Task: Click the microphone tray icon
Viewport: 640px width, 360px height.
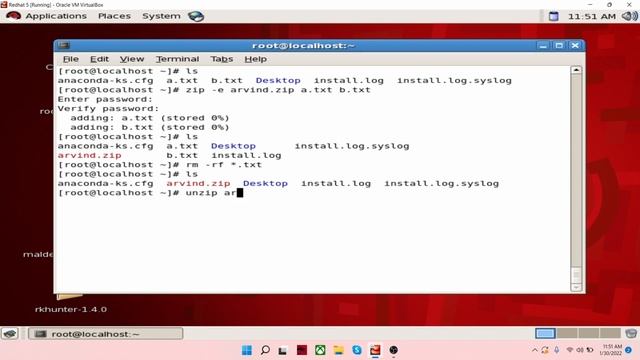Action: point(557,350)
